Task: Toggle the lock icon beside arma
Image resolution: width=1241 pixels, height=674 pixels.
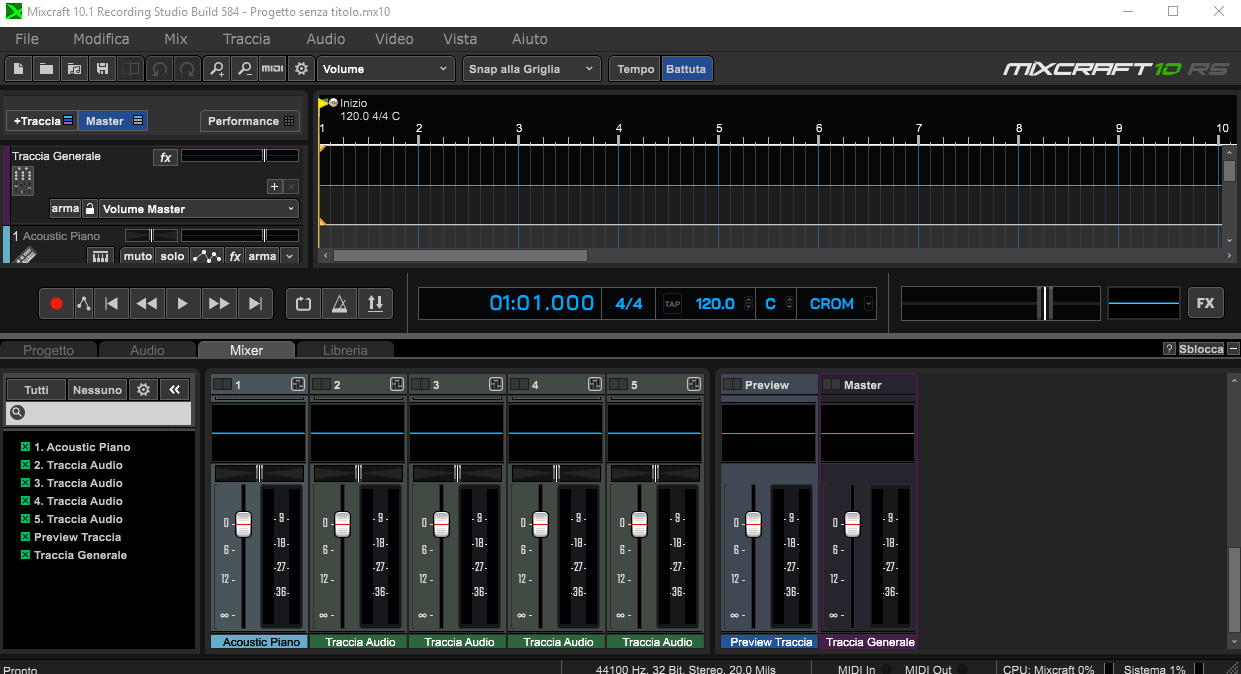Action: pyautogui.click(x=90, y=209)
